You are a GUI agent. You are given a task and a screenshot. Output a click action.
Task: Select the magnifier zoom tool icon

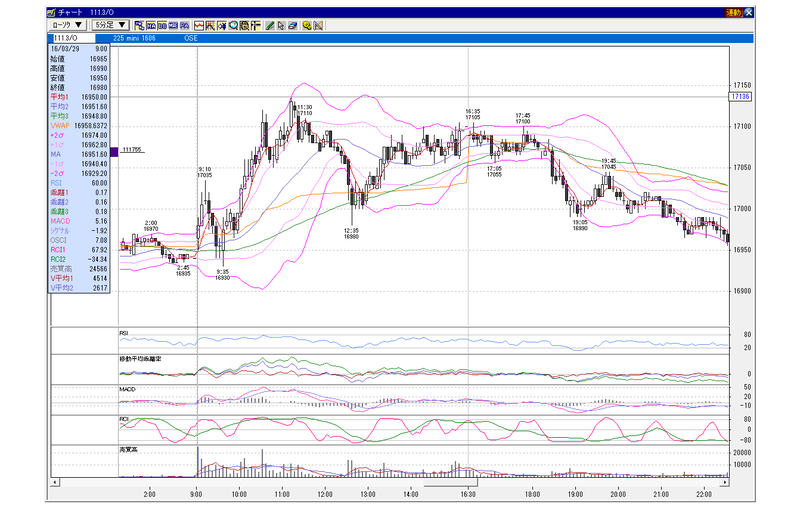click(x=233, y=26)
